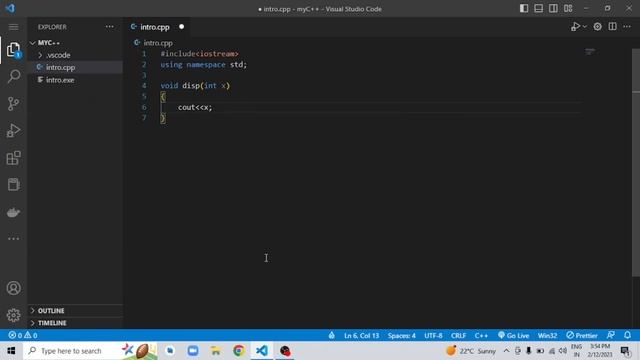Screen dimensions: 640x360
Task: Click intro.cpp in the breadcrumb
Action: 158,43
